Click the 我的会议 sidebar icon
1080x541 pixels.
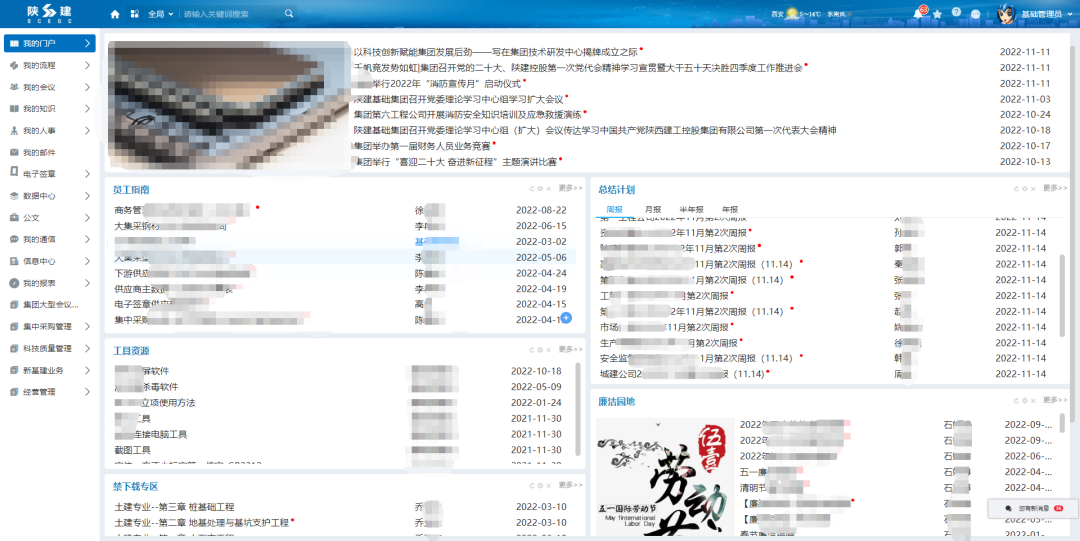14,88
